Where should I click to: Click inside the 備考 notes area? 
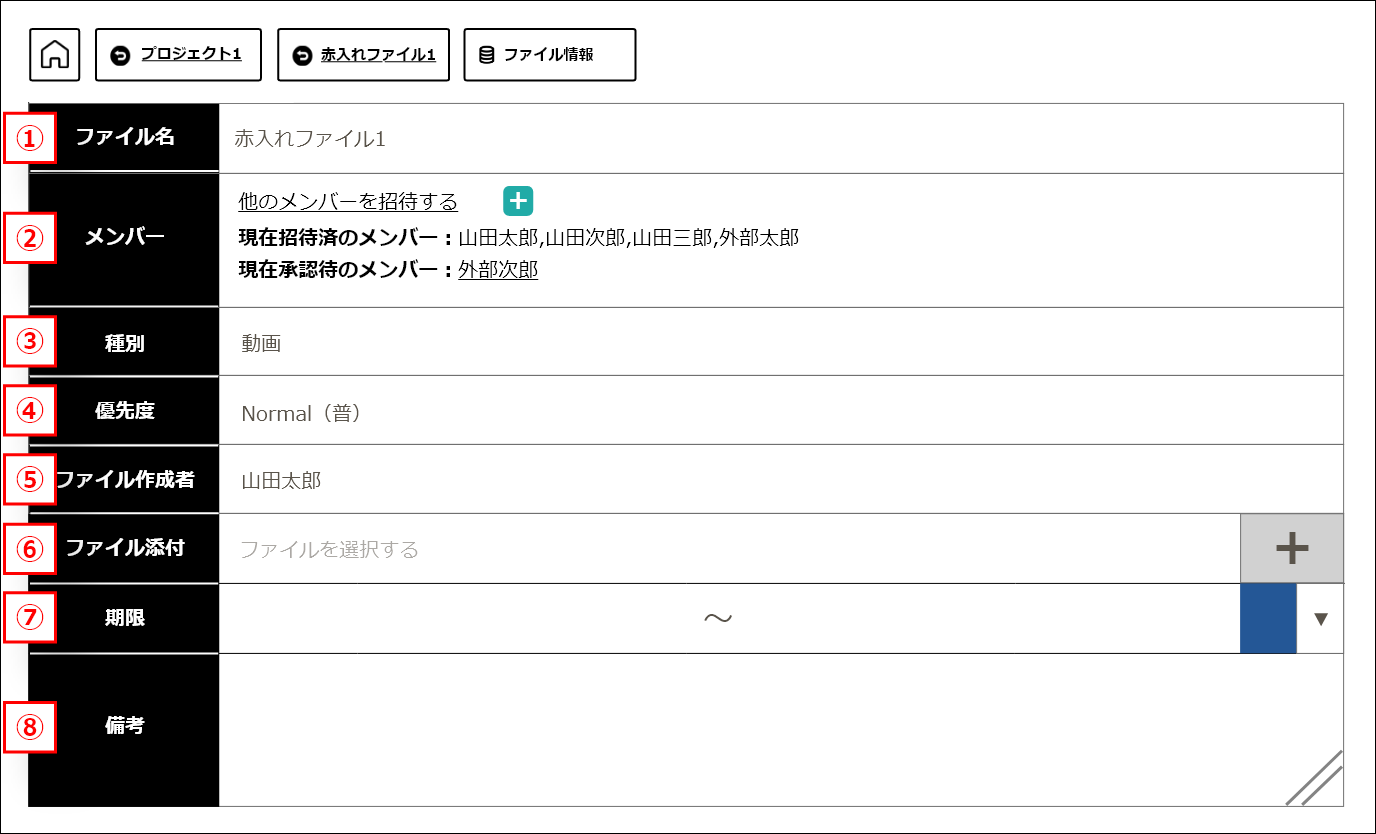(700, 720)
